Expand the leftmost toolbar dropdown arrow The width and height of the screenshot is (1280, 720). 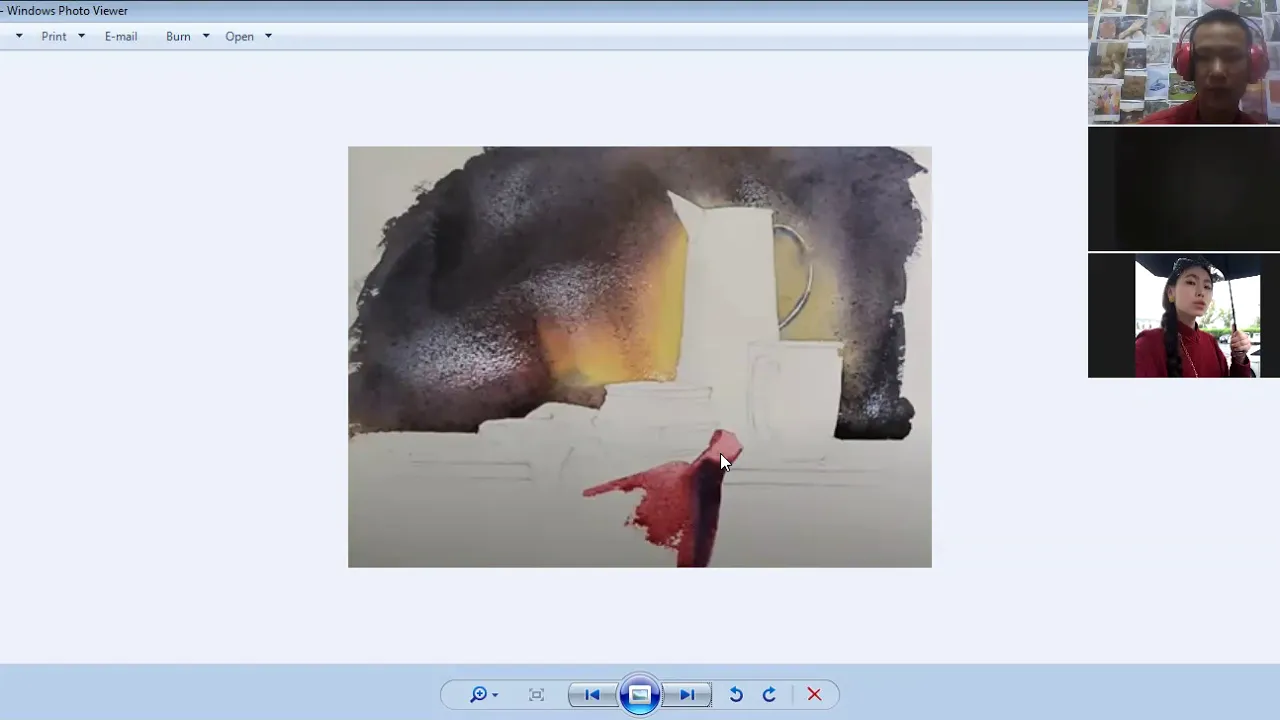coord(18,36)
